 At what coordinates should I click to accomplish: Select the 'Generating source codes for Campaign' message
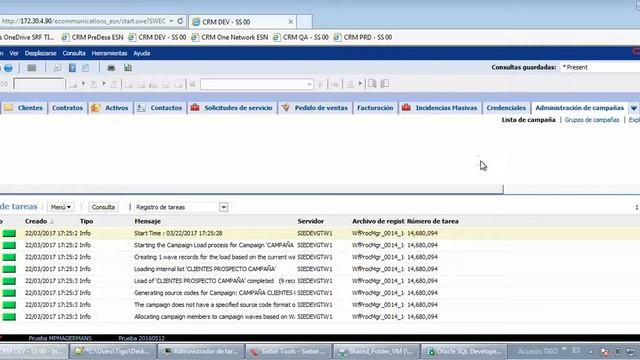(x=215, y=293)
